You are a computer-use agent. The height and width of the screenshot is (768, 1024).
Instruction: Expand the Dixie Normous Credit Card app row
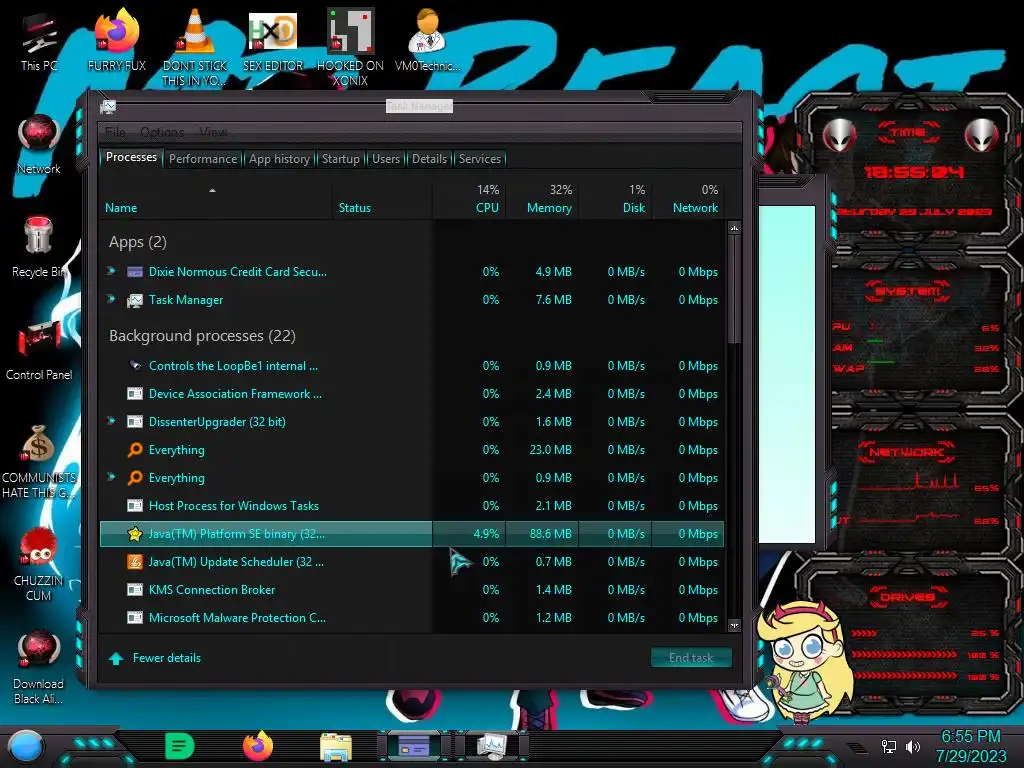click(x=112, y=270)
